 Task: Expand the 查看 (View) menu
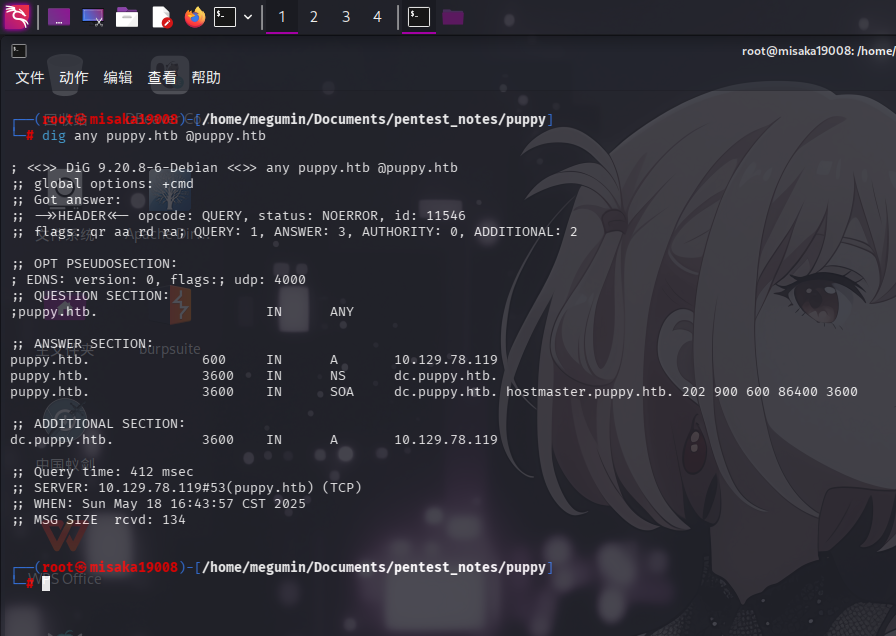pyautogui.click(x=162, y=78)
